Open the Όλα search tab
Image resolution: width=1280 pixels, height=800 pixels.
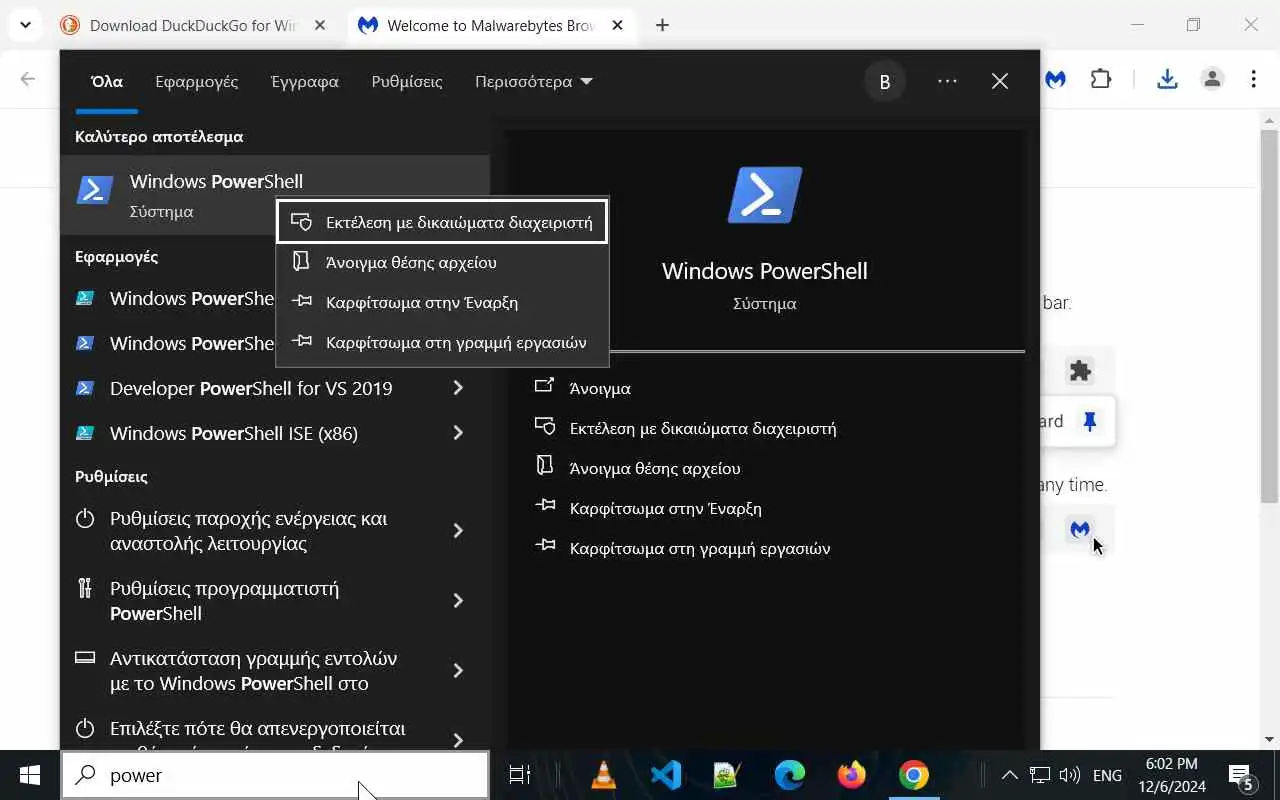tap(107, 82)
